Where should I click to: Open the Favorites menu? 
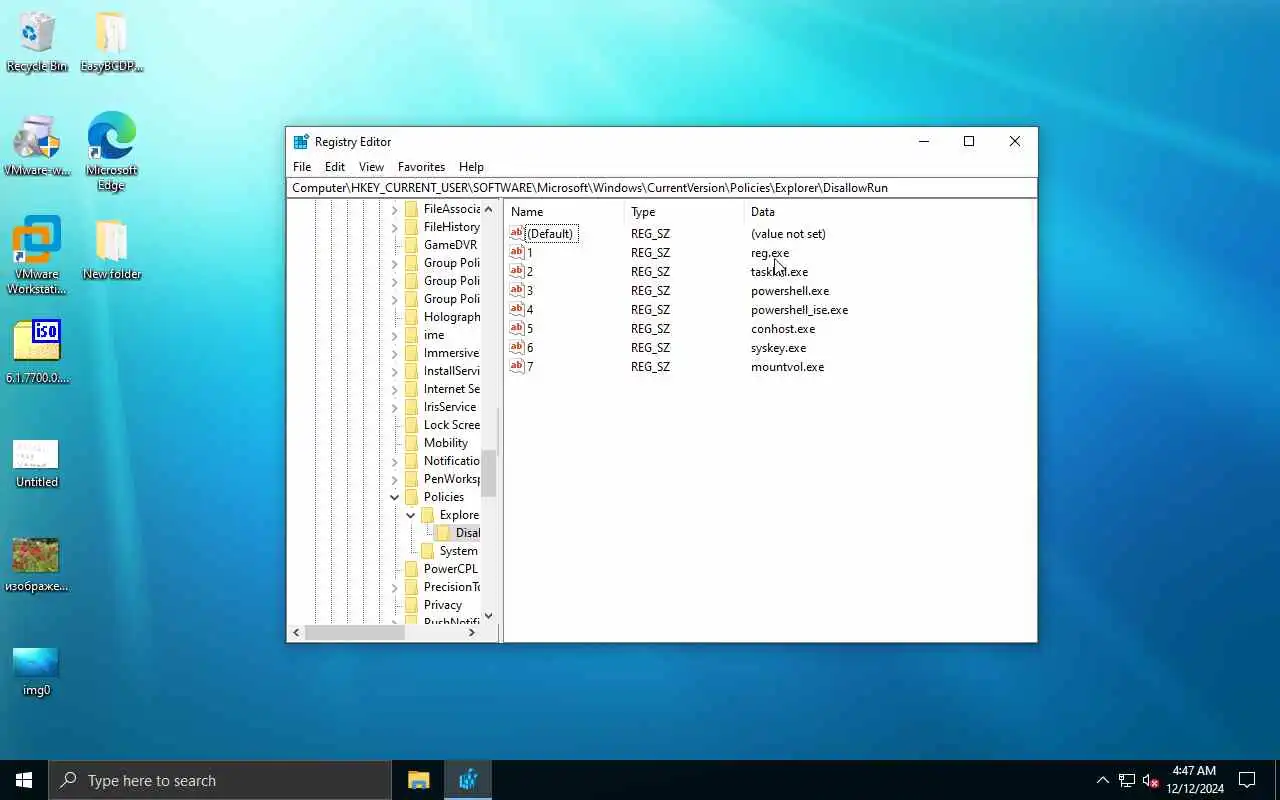421,167
